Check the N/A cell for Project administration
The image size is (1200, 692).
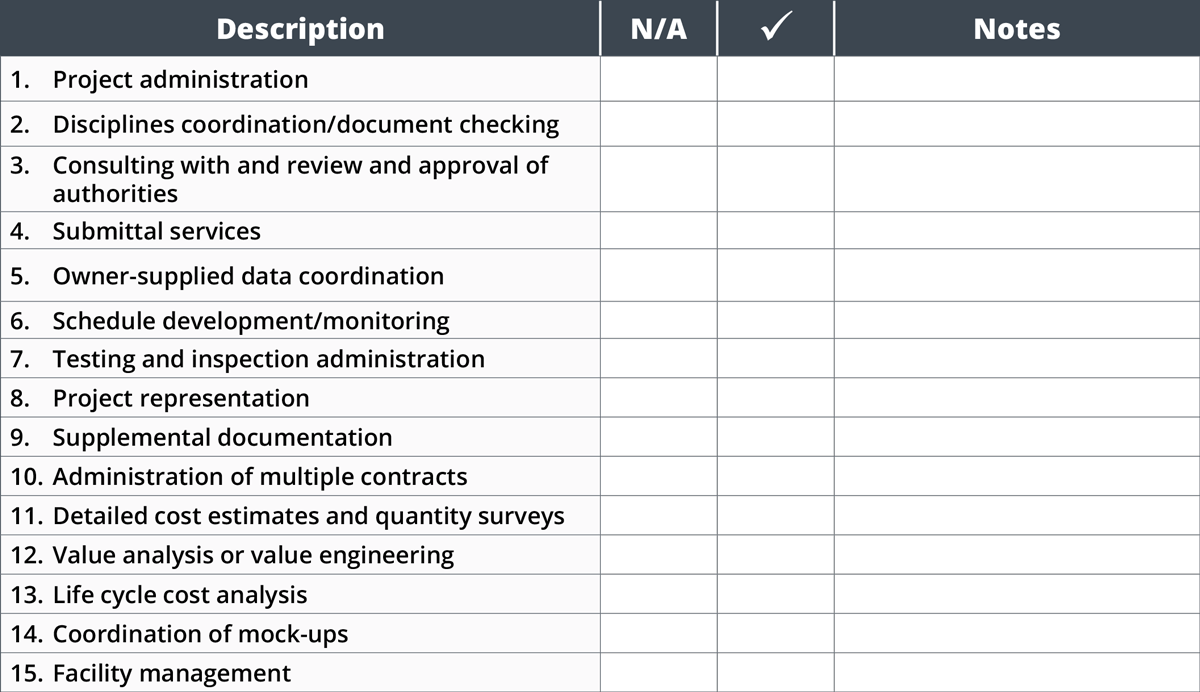pyautogui.click(x=659, y=79)
